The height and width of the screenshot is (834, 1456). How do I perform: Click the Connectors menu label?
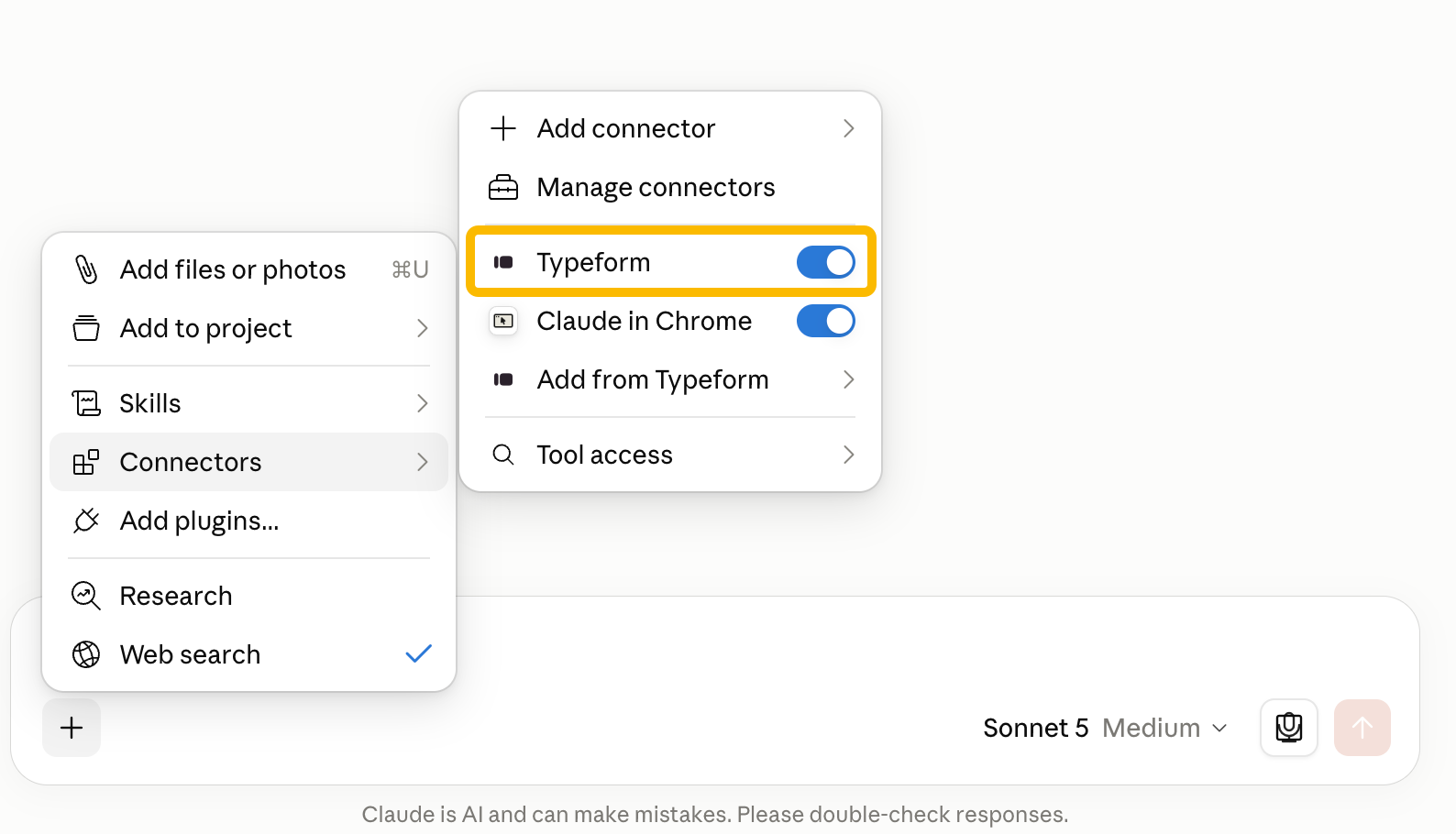pos(191,462)
